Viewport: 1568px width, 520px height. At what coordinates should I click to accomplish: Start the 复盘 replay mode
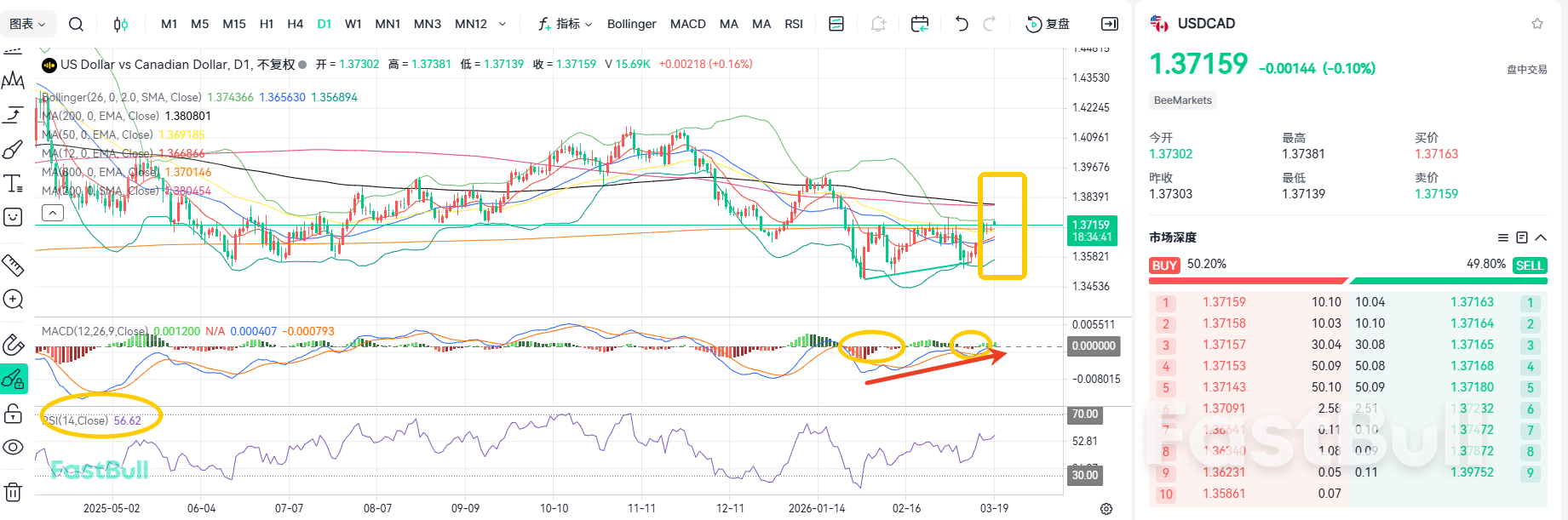[x=1048, y=24]
